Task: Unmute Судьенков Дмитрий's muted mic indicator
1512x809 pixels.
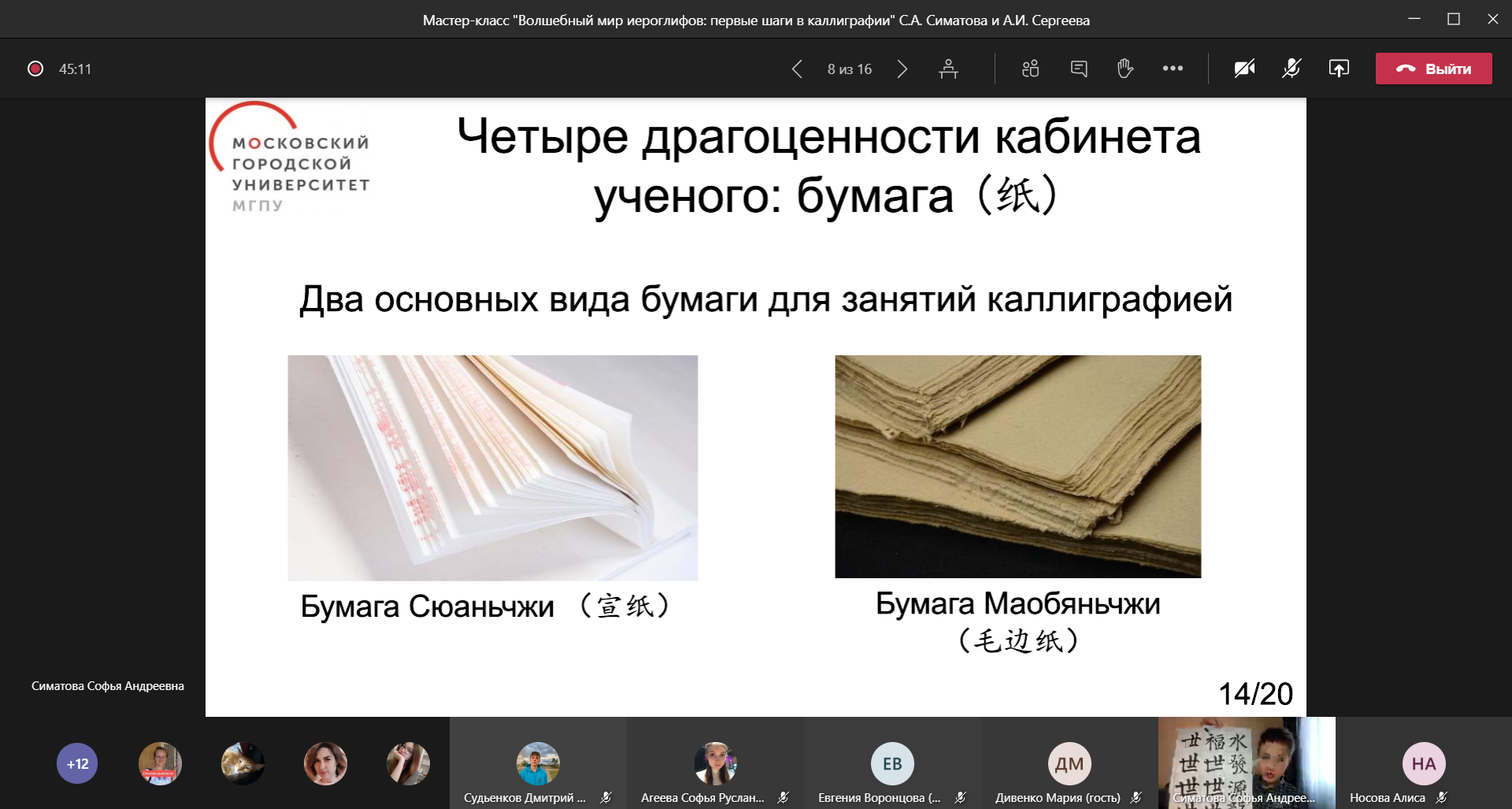Action: (x=606, y=798)
